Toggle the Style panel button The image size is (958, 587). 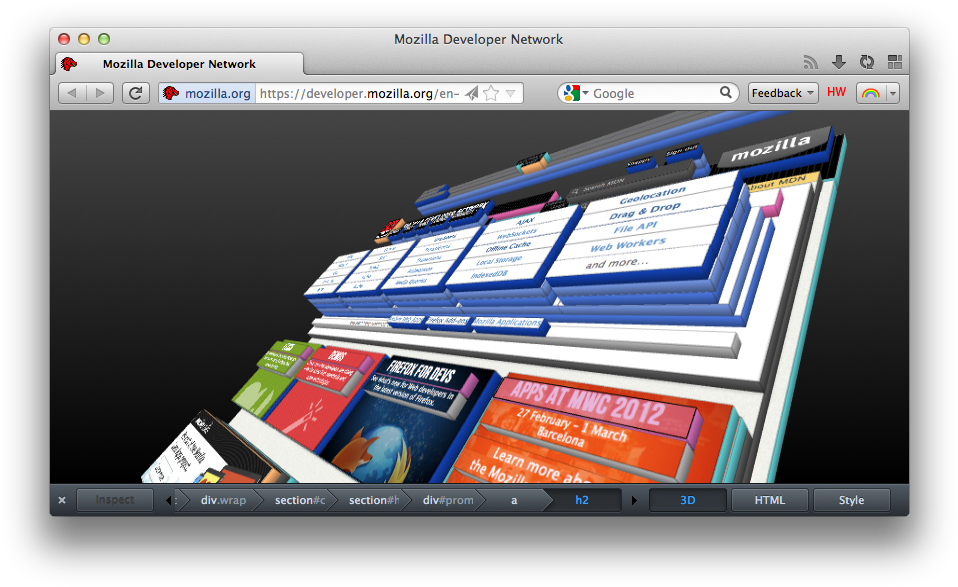click(x=851, y=500)
